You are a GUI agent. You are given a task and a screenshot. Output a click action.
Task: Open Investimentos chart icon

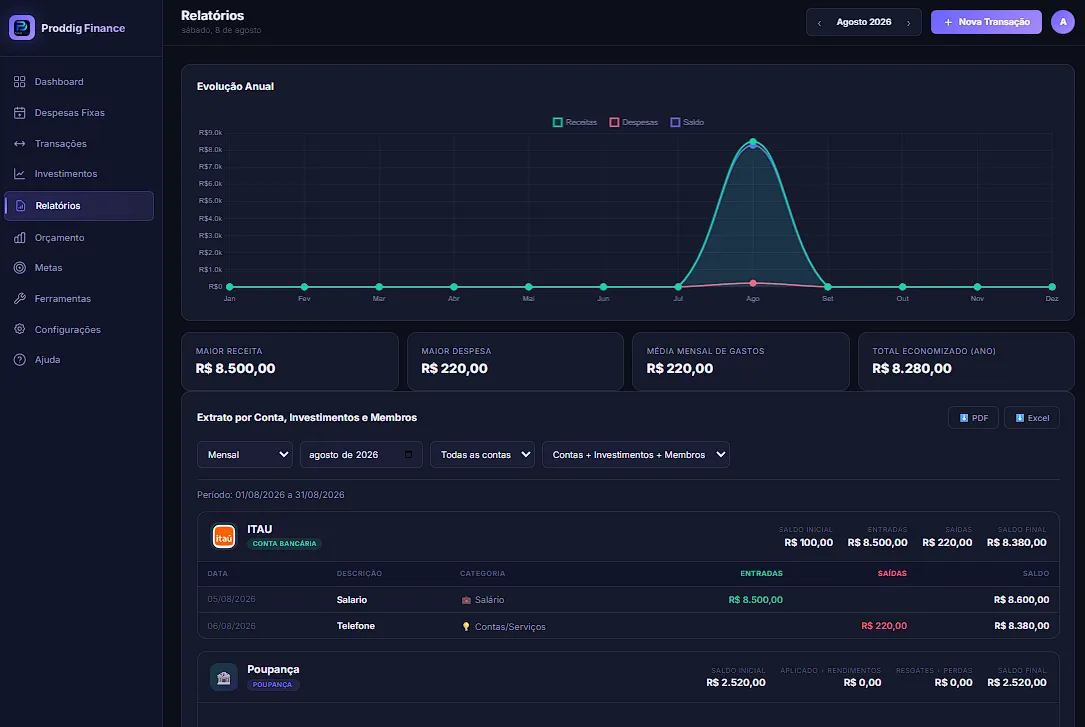19,174
